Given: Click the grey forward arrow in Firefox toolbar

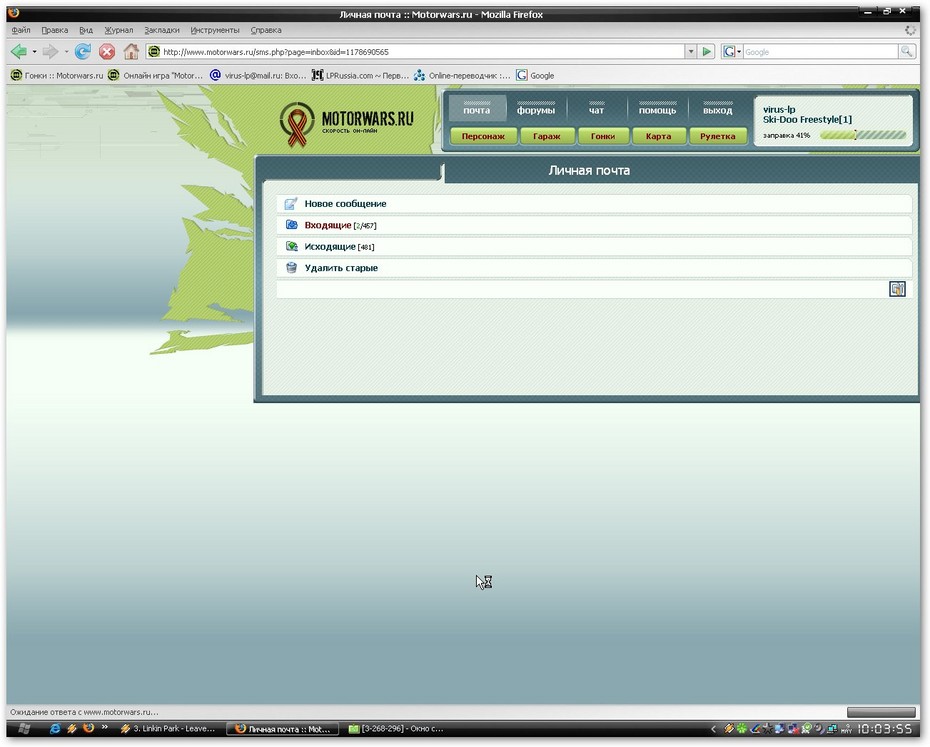Looking at the screenshot, I should click(x=51, y=52).
